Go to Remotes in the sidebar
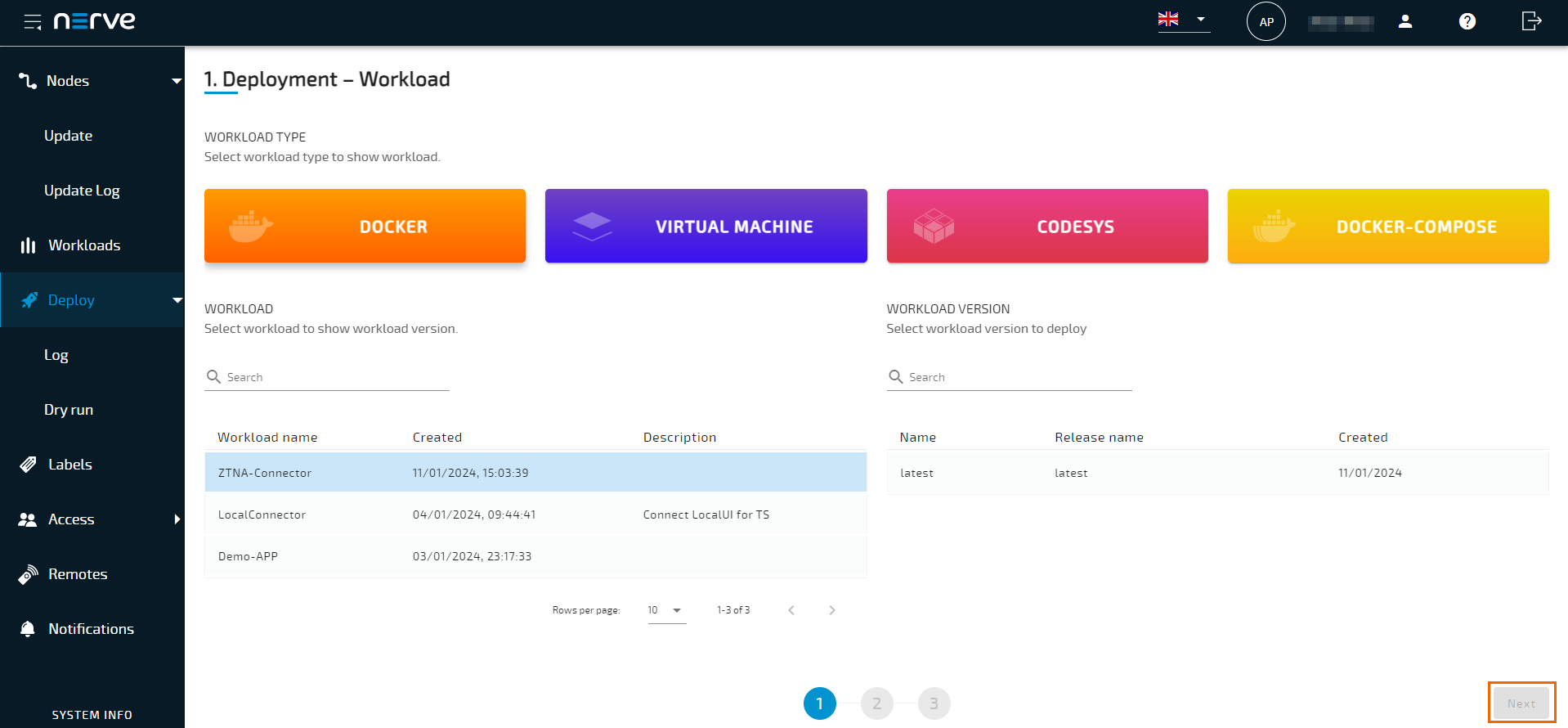1568x728 pixels. (78, 574)
